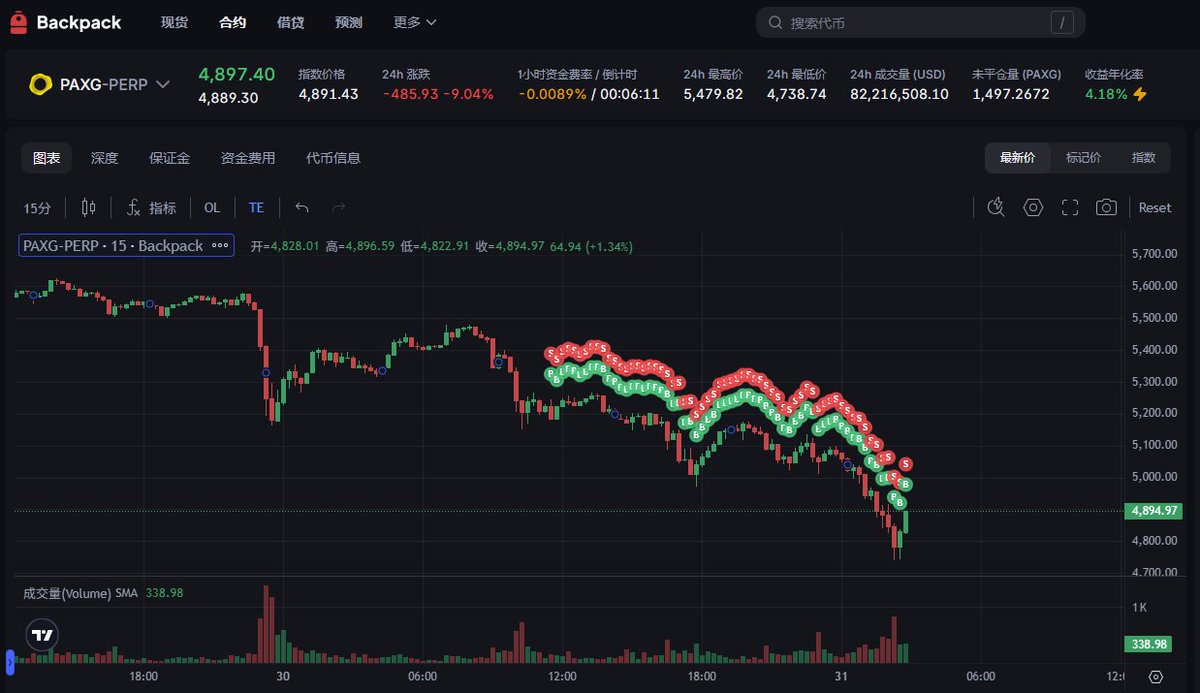Open the Backpack logo home link
This screenshot has height=693, width=1200.
(66, 22)
